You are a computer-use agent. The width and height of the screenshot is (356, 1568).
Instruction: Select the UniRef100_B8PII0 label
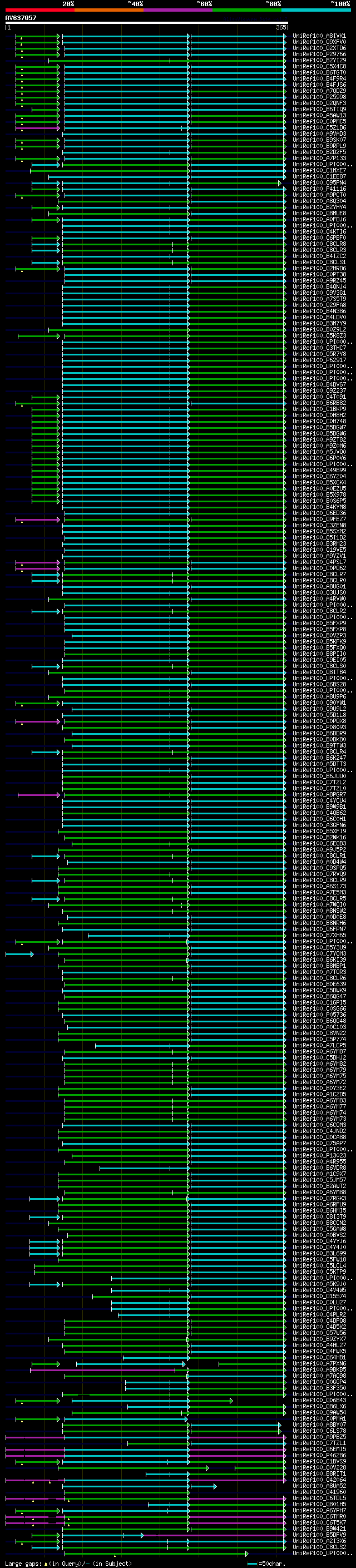click(319, 654)
